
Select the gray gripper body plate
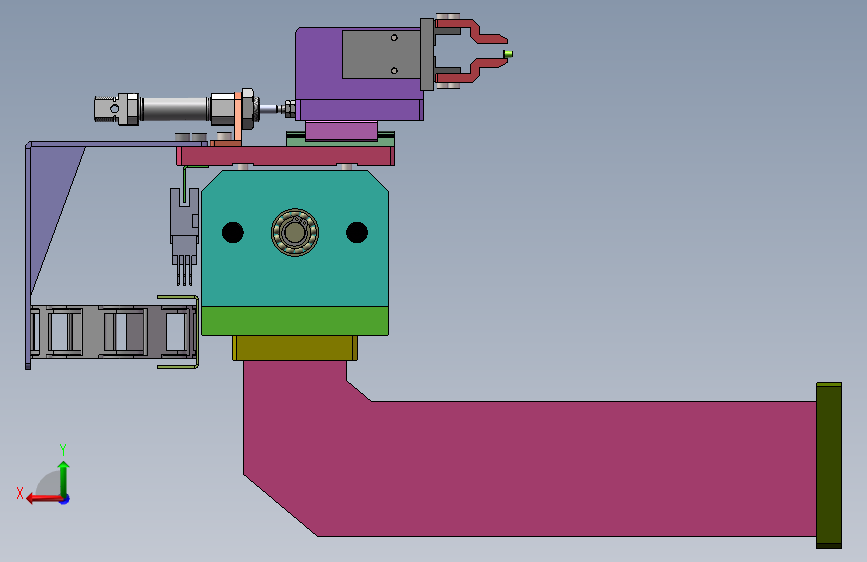(381, 54)
